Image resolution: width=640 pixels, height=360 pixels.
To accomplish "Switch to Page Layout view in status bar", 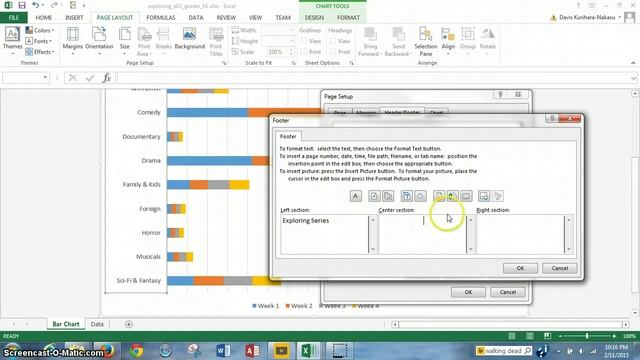I will 529,336.
